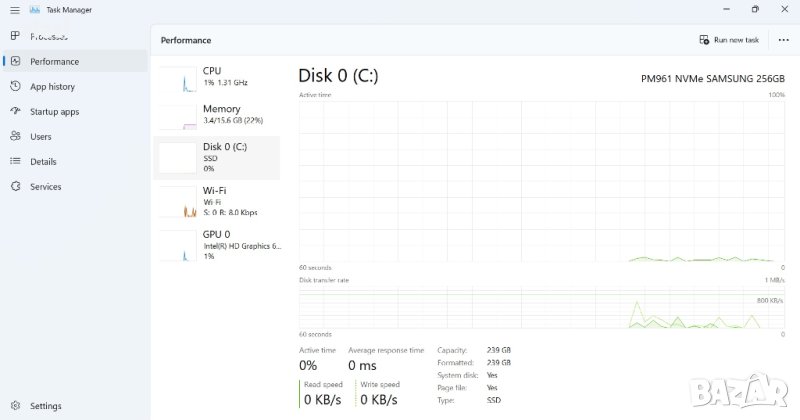Open the three-dot more options menu
Image resolution: width=800 pixels, height=420 pixels.
tap(783, 40)
